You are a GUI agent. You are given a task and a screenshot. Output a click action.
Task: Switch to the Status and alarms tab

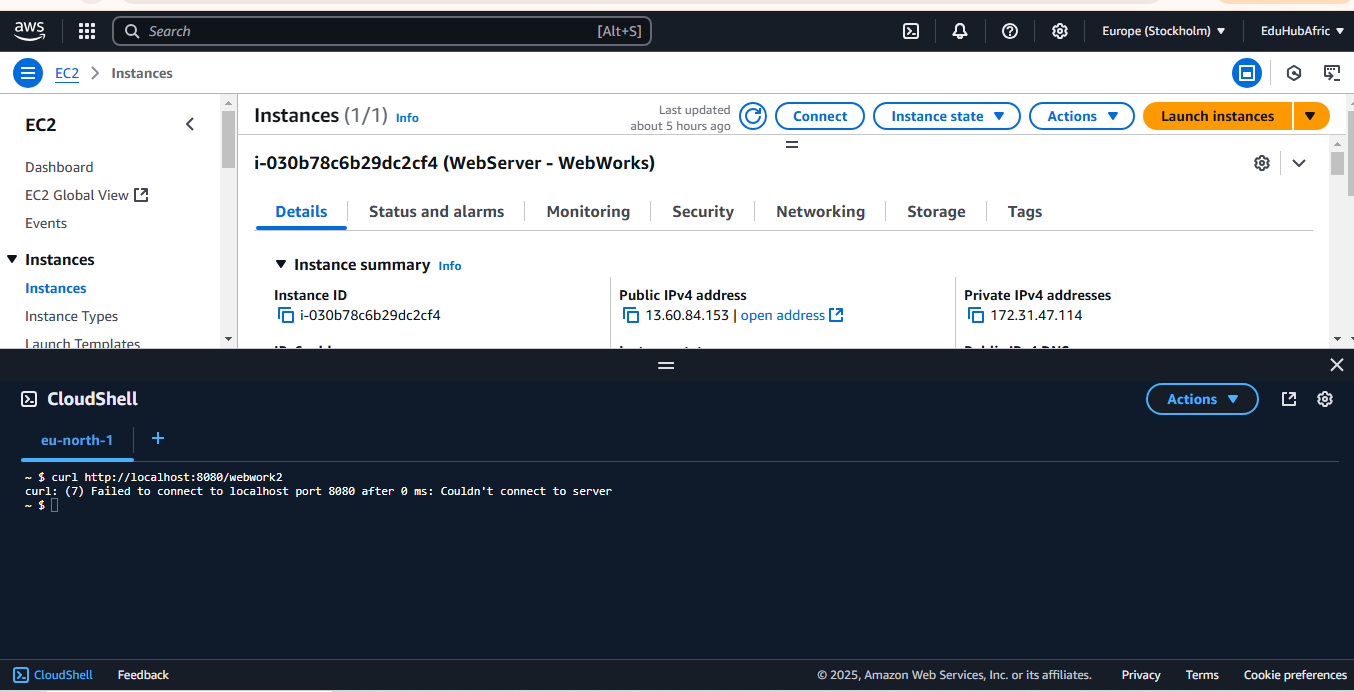click(436, 212)
